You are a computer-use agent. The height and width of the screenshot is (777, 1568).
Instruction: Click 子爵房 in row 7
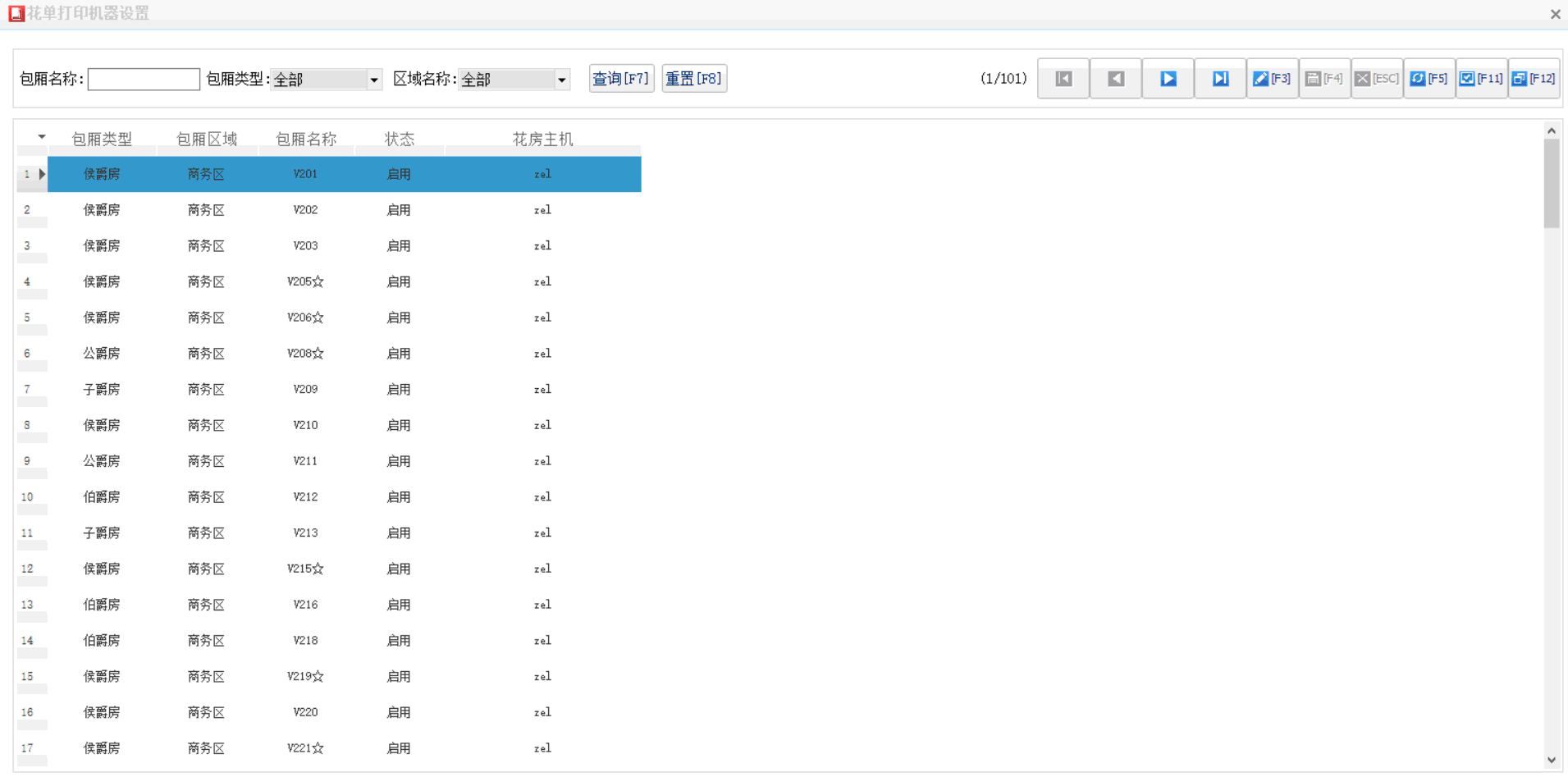tap(102, 390)
